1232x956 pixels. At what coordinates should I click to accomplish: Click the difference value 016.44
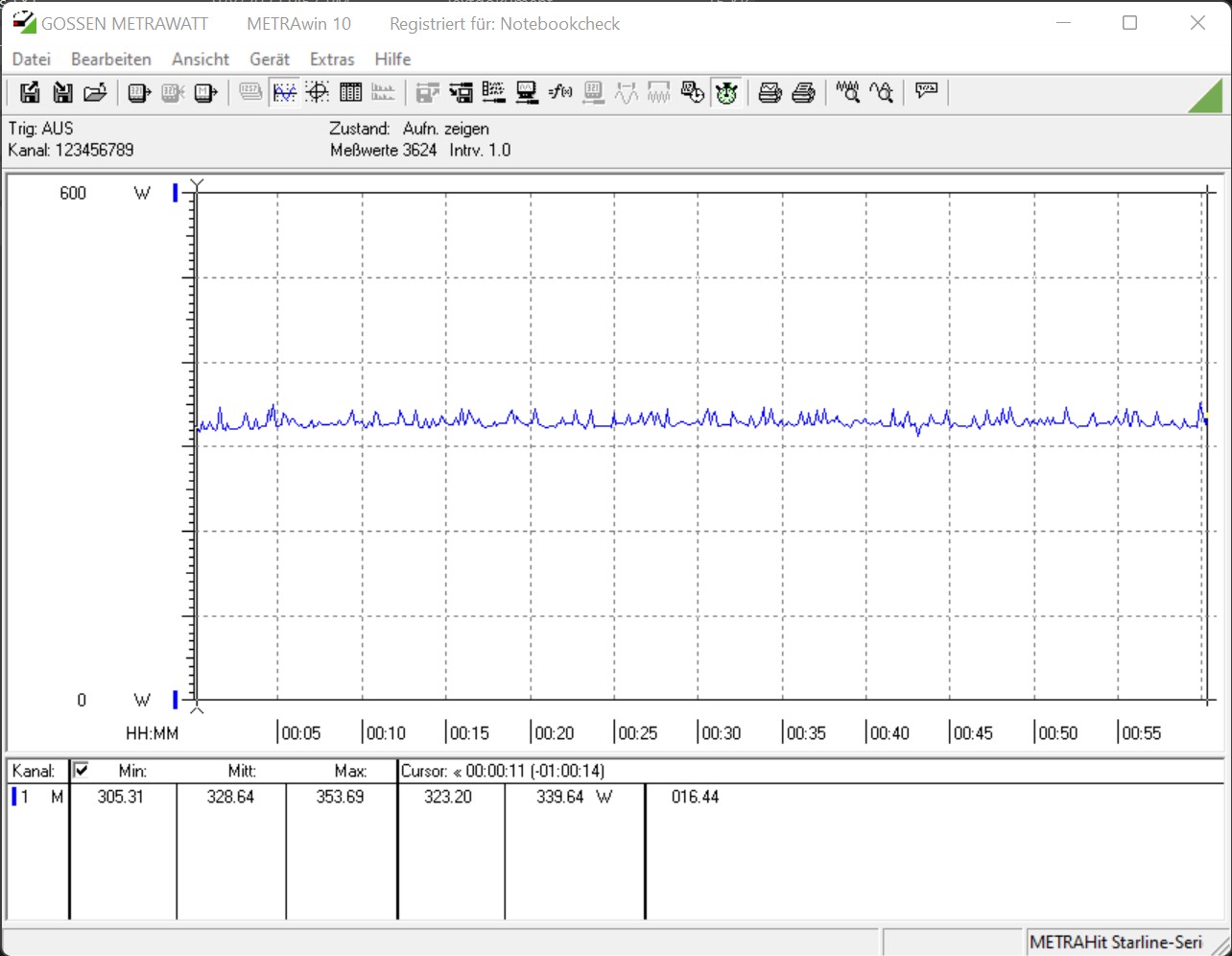696,797
